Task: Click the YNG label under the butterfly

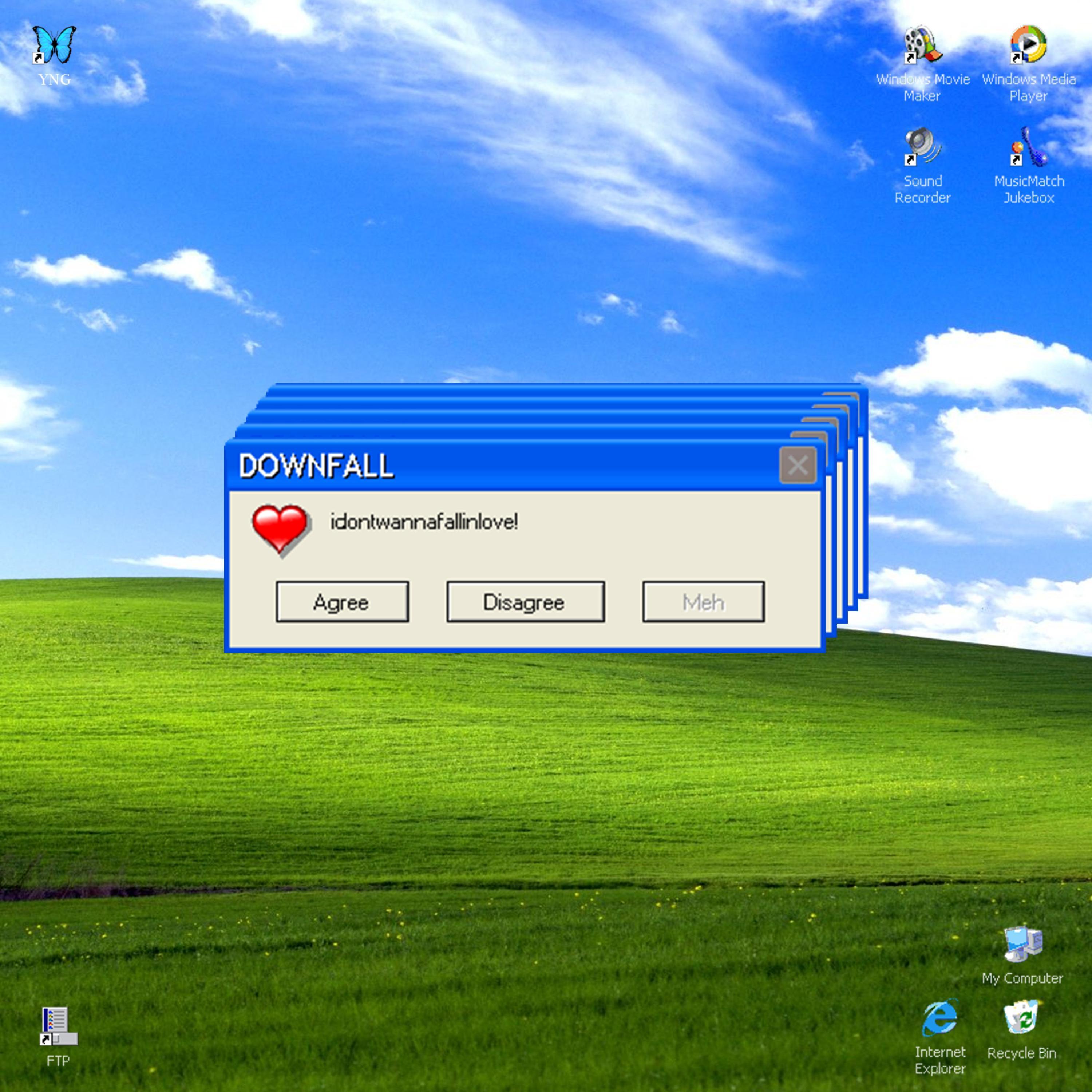Action: [x=55, y=79]
